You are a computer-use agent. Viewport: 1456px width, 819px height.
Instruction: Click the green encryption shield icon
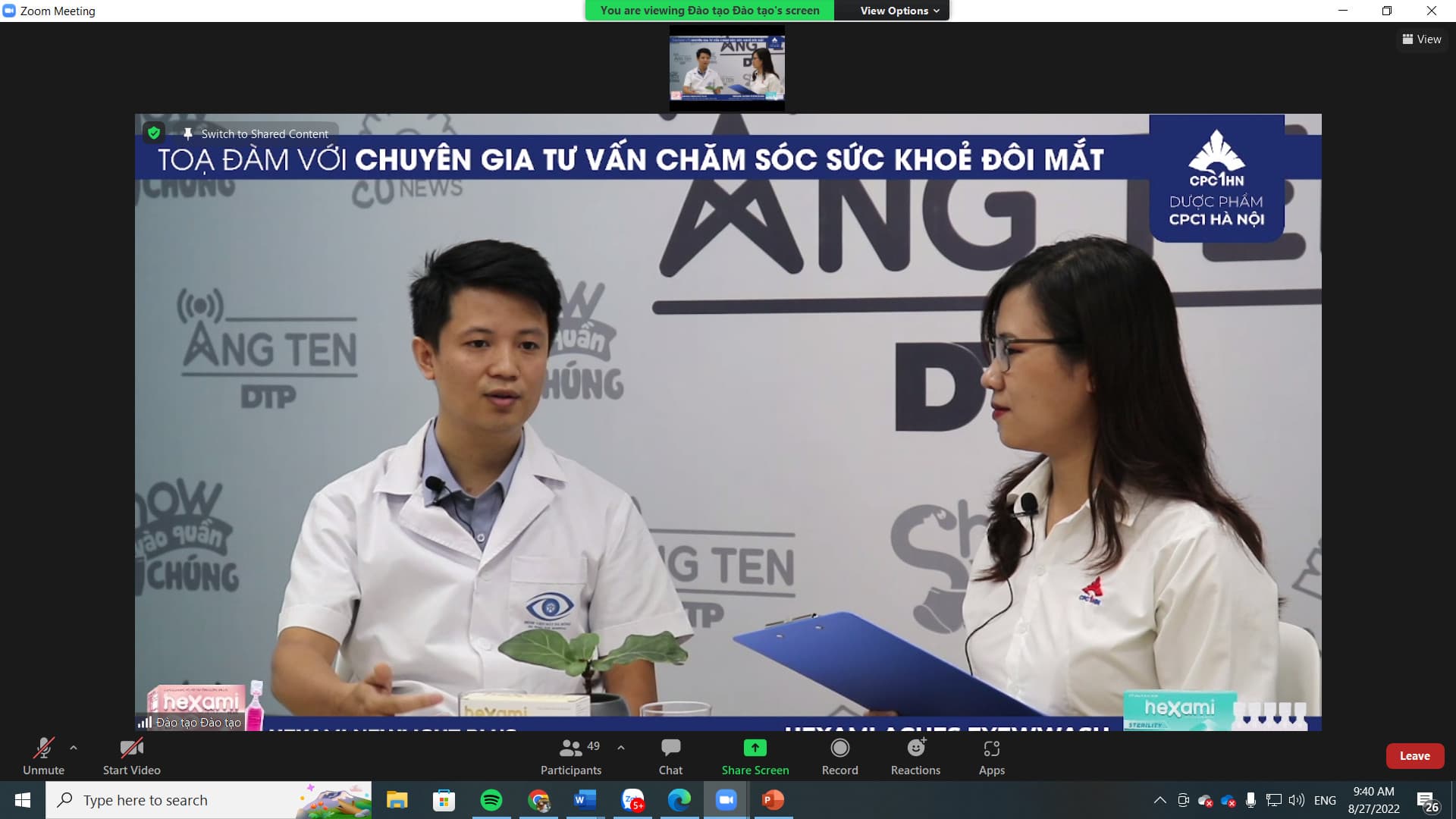[x=154, y=133]
